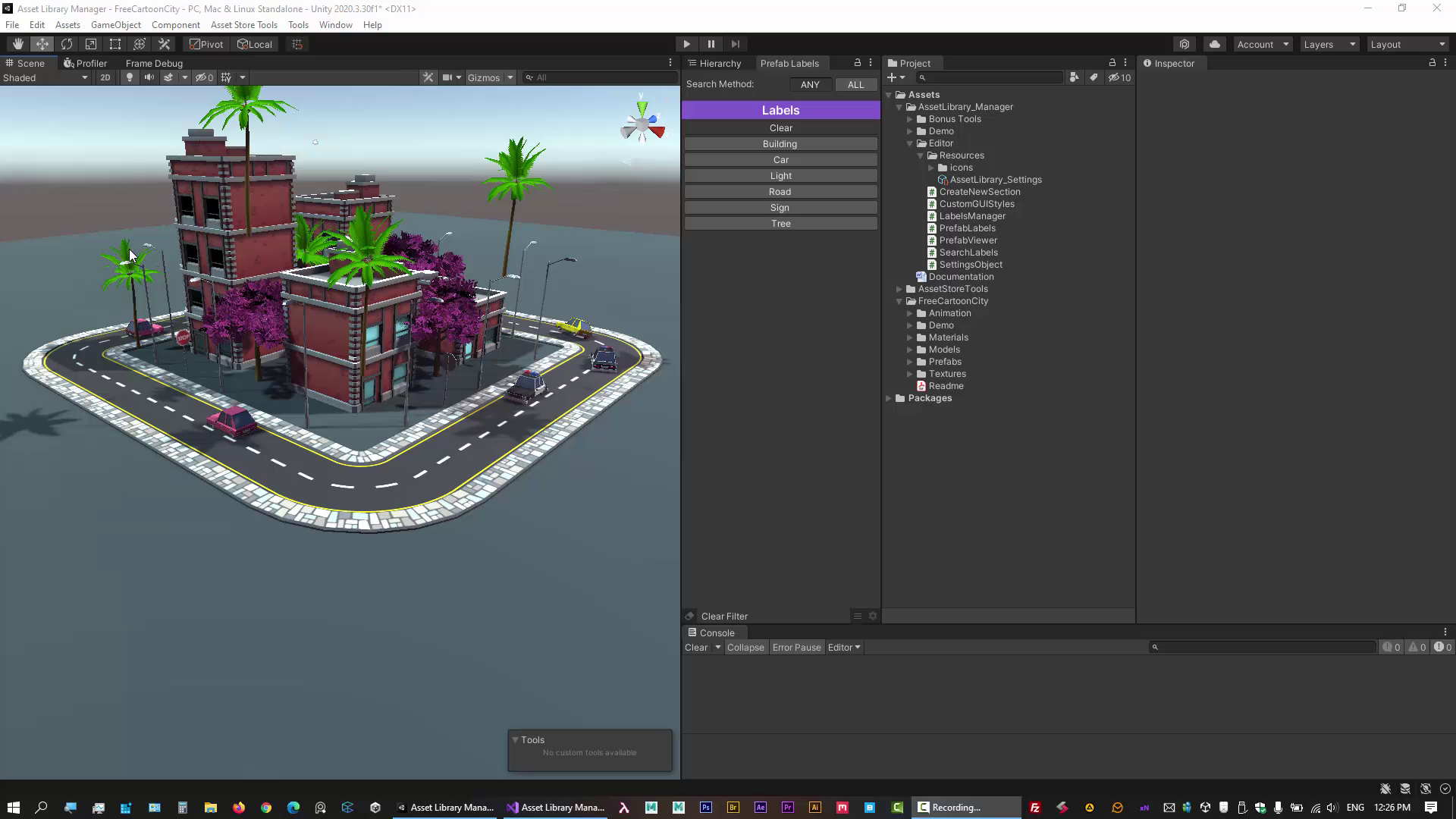Open Account dropdown
Viewport: 1456px width, 819px height.
[1263, 44]
